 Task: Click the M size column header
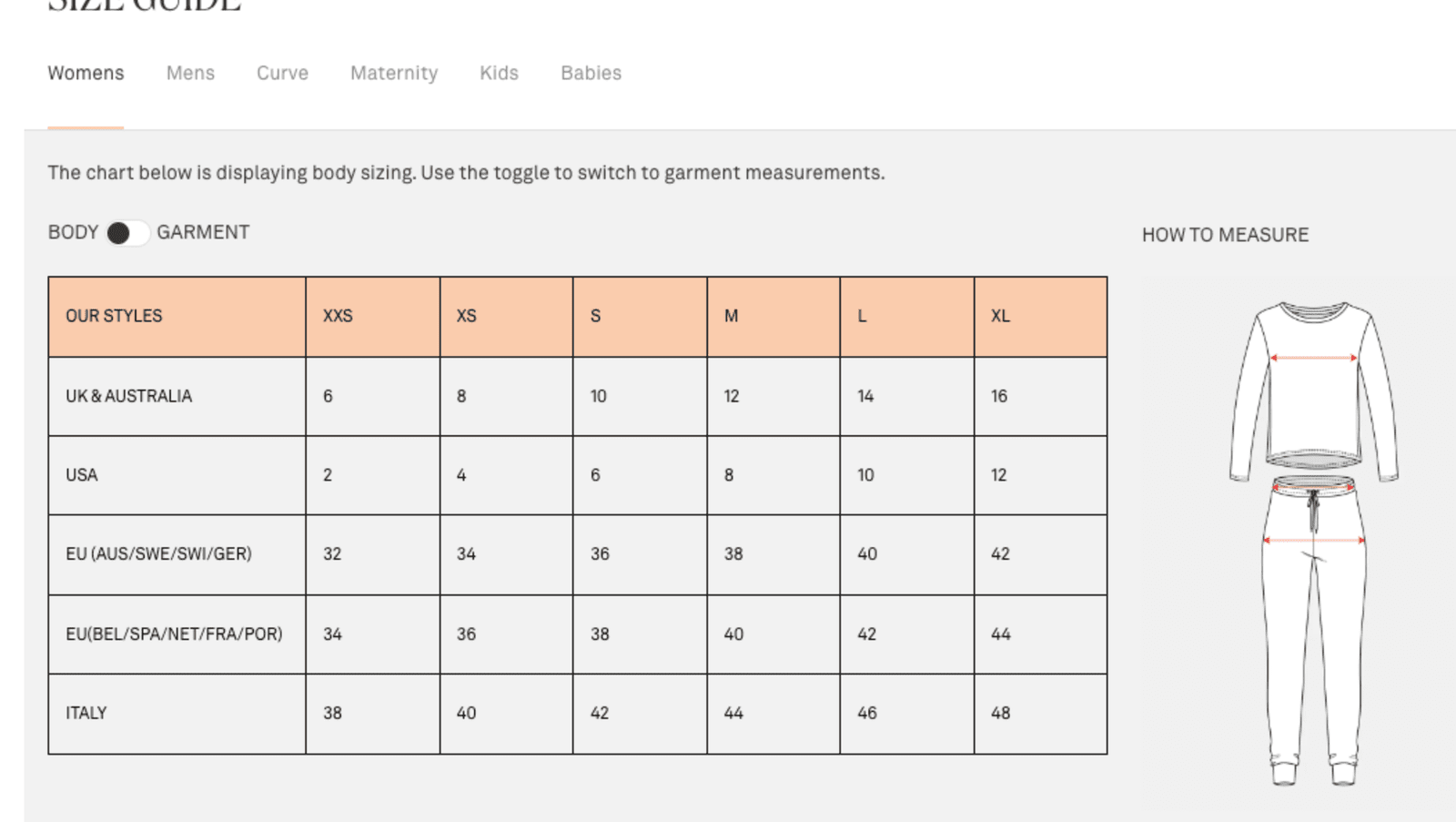[x=731, y=316]
